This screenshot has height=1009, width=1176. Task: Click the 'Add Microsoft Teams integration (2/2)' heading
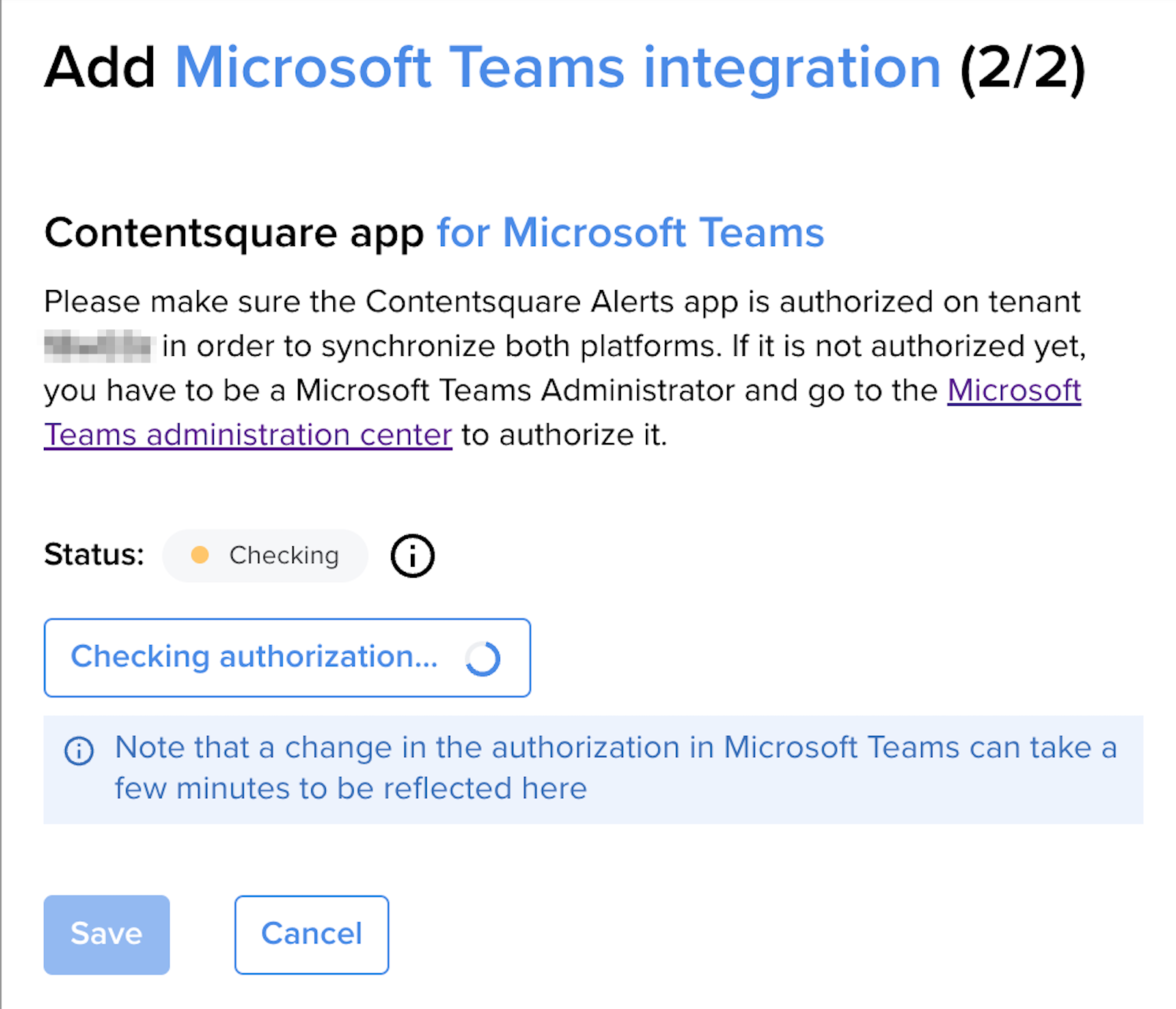click(565, 68)
